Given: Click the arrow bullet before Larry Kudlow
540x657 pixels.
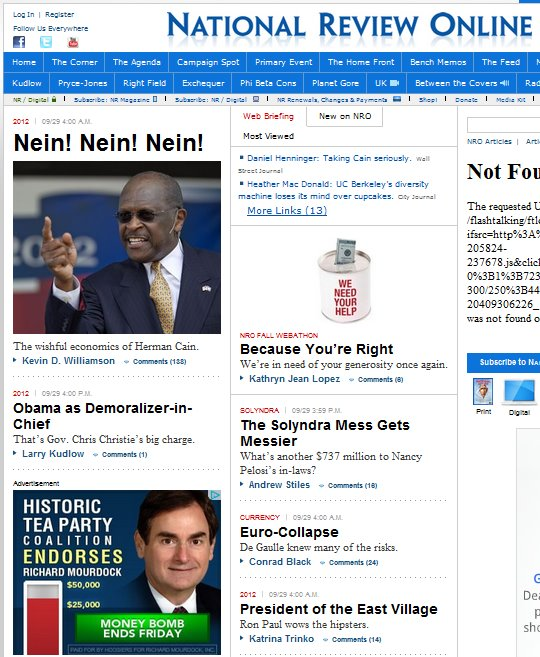Looking at the screenshot, I should point(15,453).
